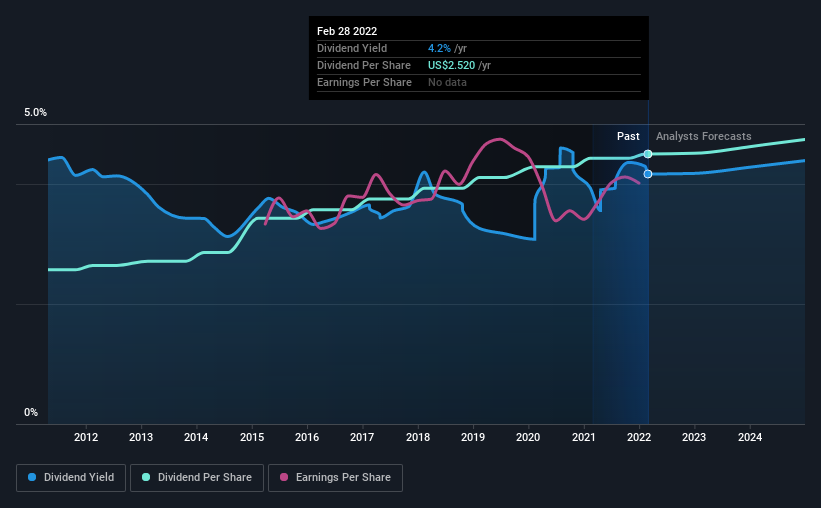This screenshot has height=508, width=821.
Task: Click the 2020 x-axis year label
Action: (528, 437)
